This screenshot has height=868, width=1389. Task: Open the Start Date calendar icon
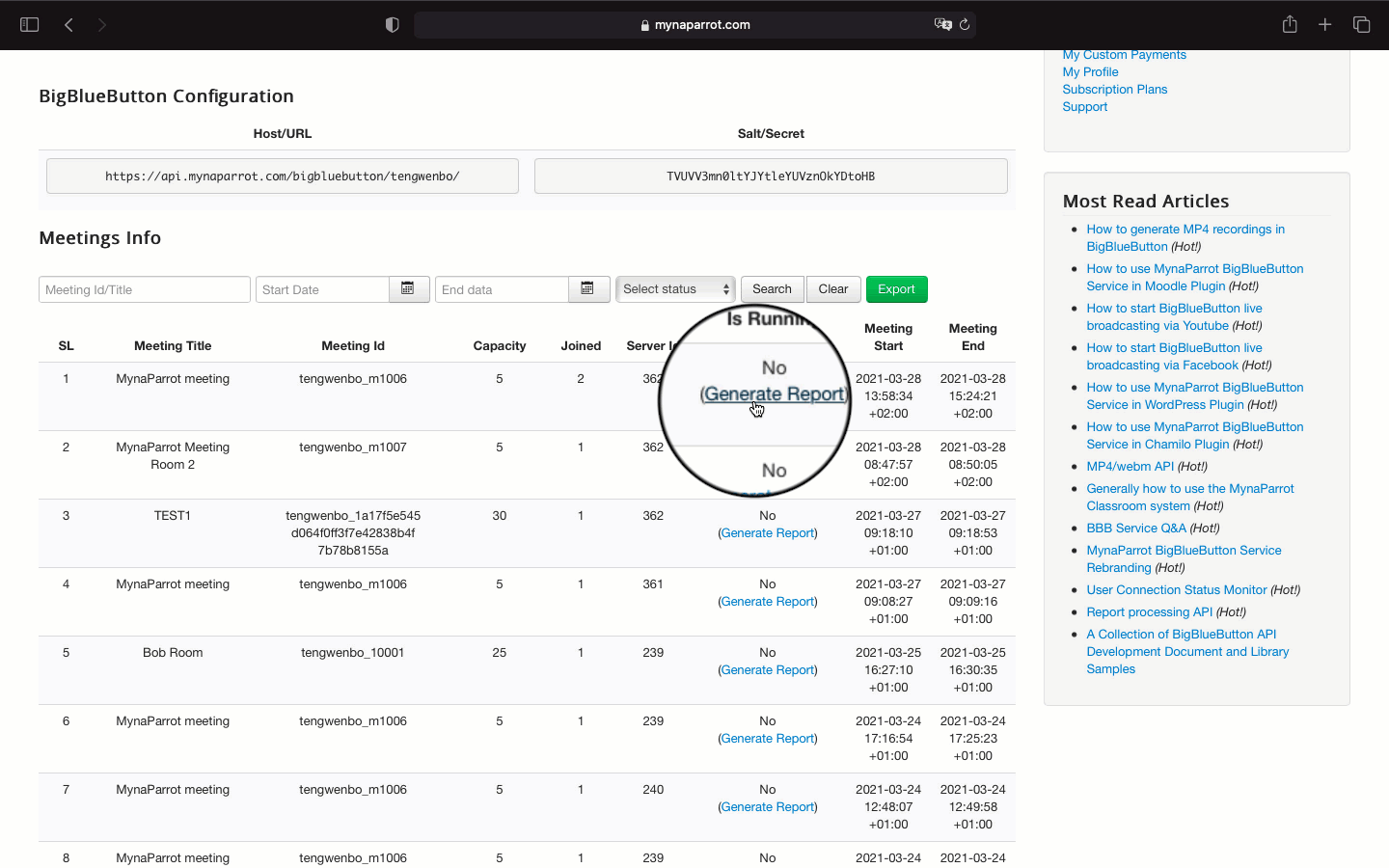409,289
